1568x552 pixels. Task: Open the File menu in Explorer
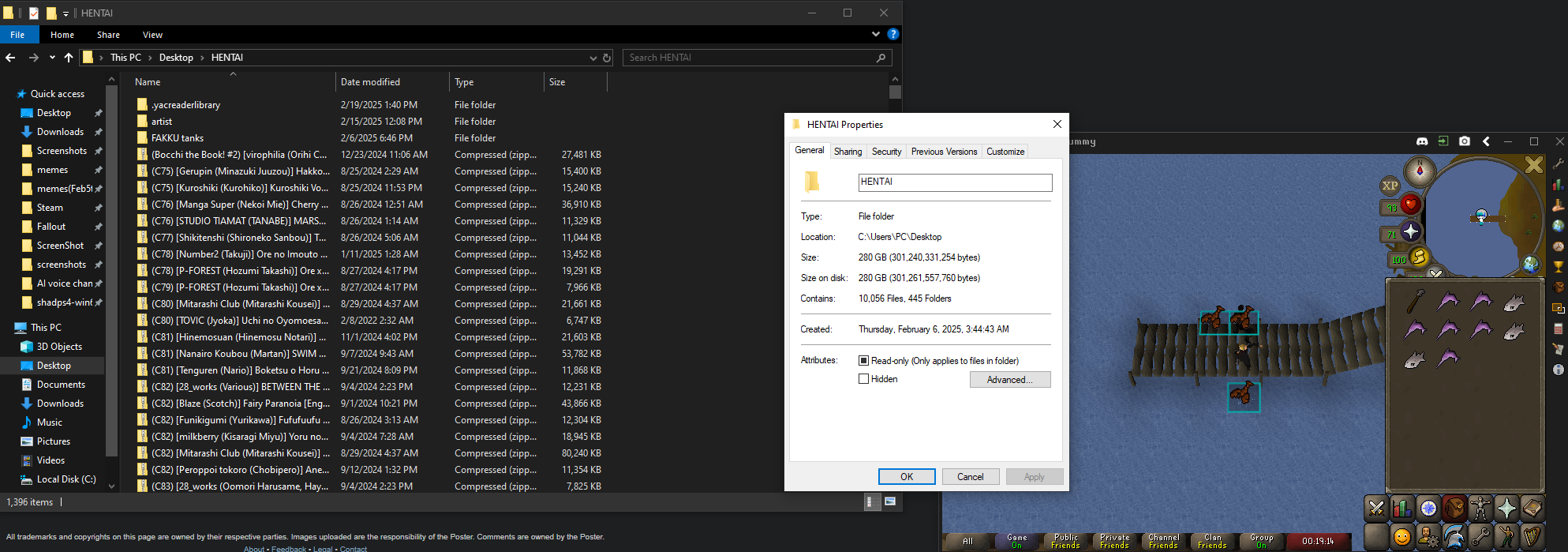tap(17, 35)
